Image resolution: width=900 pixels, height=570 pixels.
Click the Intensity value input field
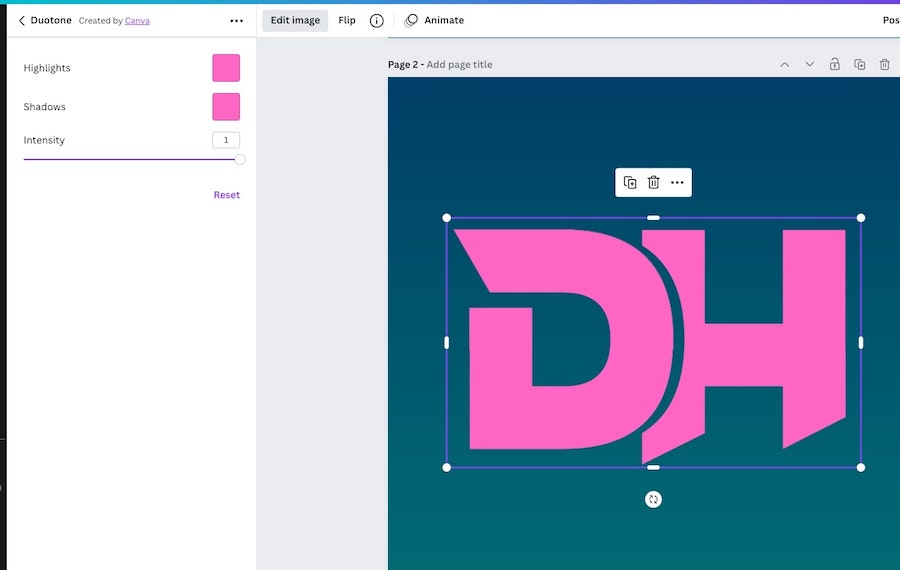226,140
